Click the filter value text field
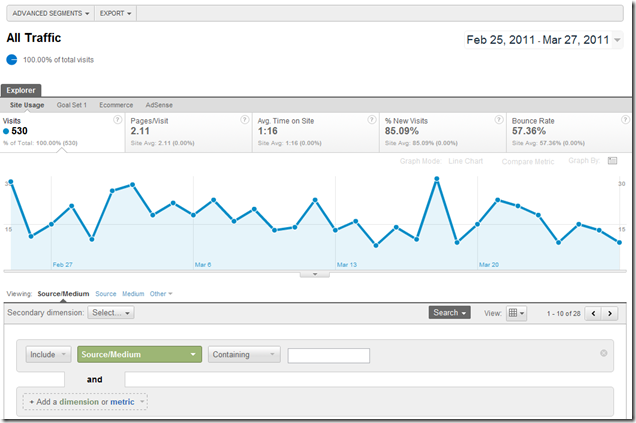The image size is (636, 423). (329, 356)
